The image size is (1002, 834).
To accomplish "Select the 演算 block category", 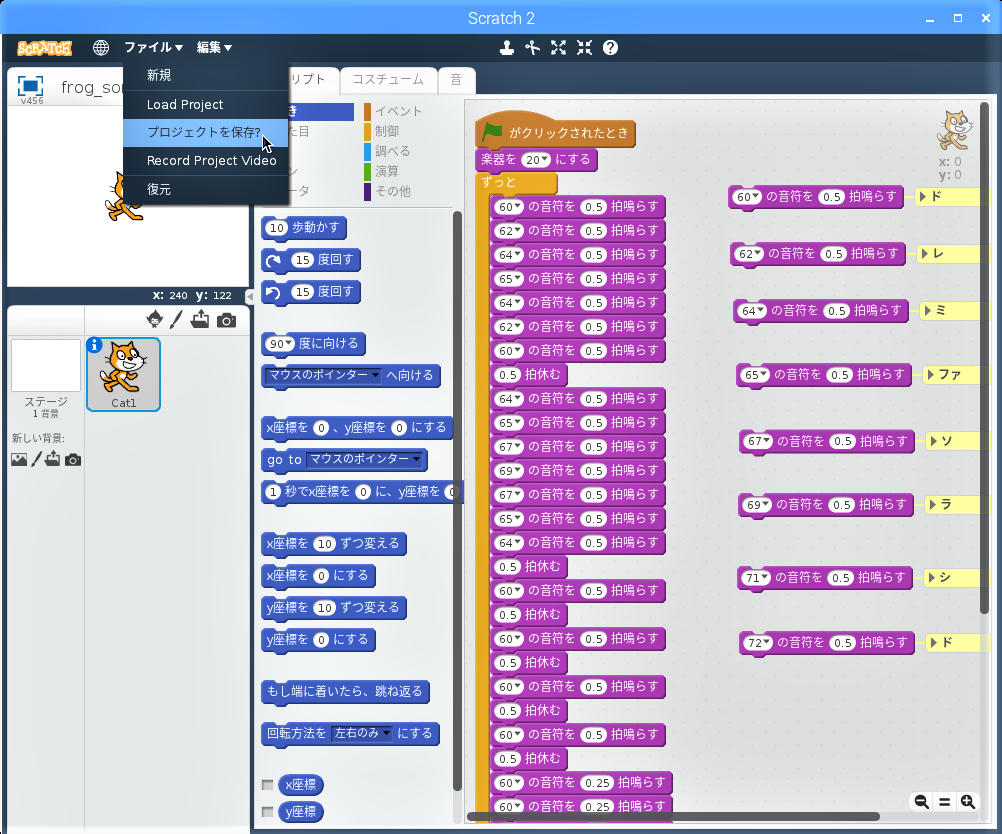I will coord(382,171).
